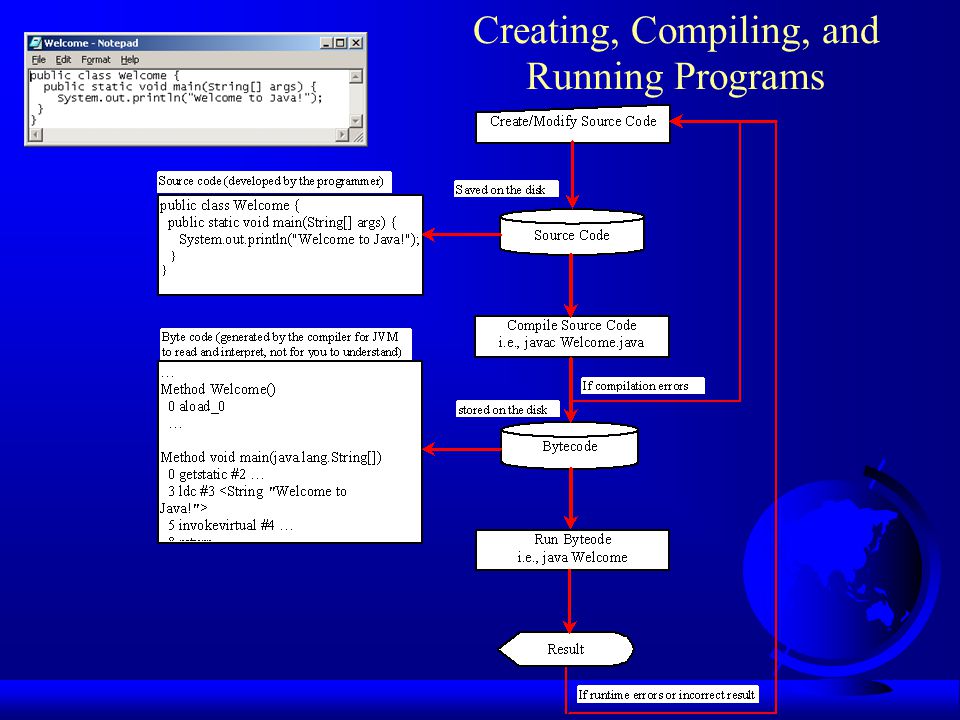Open the Format menu in Notepad
The height and width of the screenshot is (720, 960).
(x=96, y=59)
